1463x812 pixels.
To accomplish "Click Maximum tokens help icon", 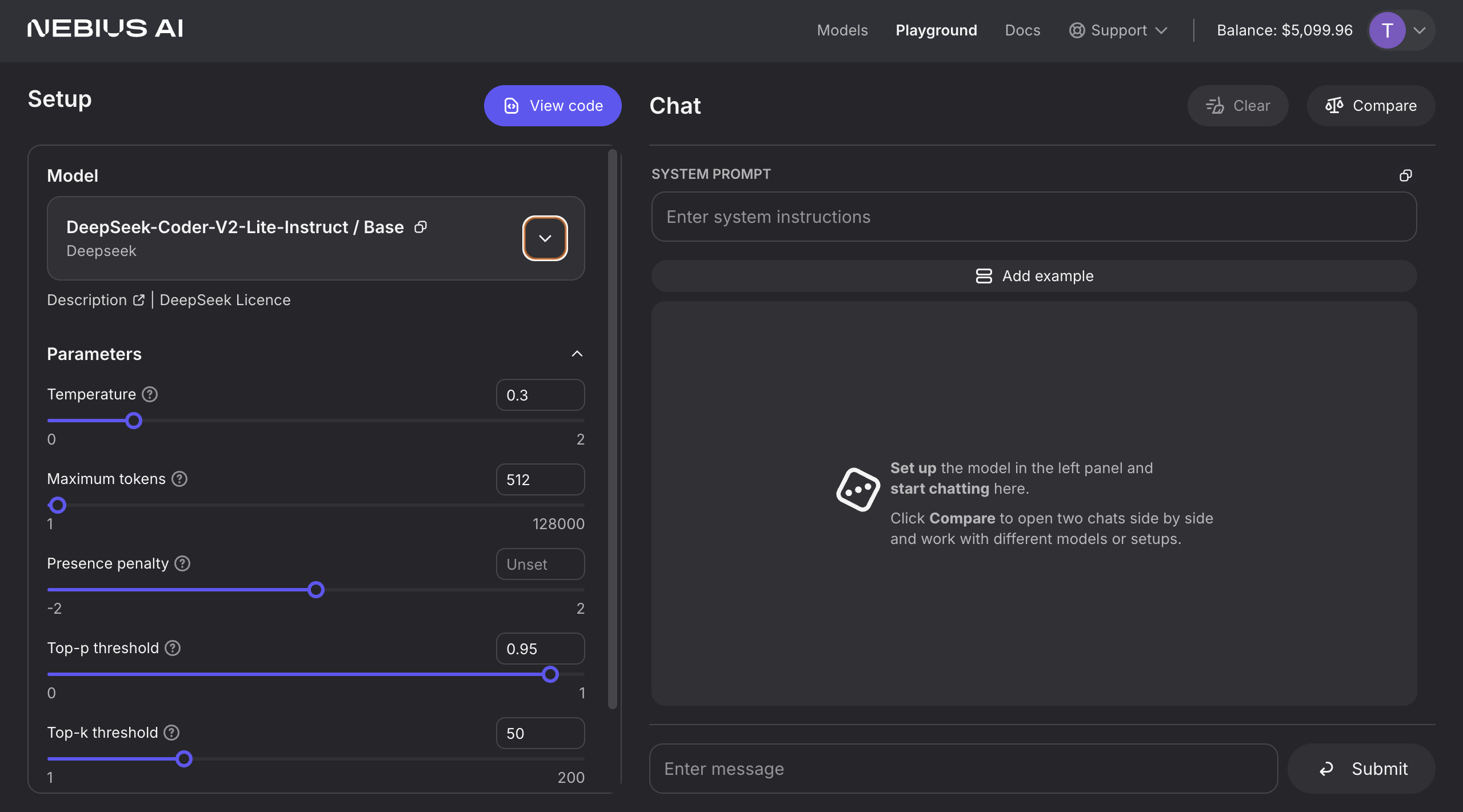I will (179, 479).
